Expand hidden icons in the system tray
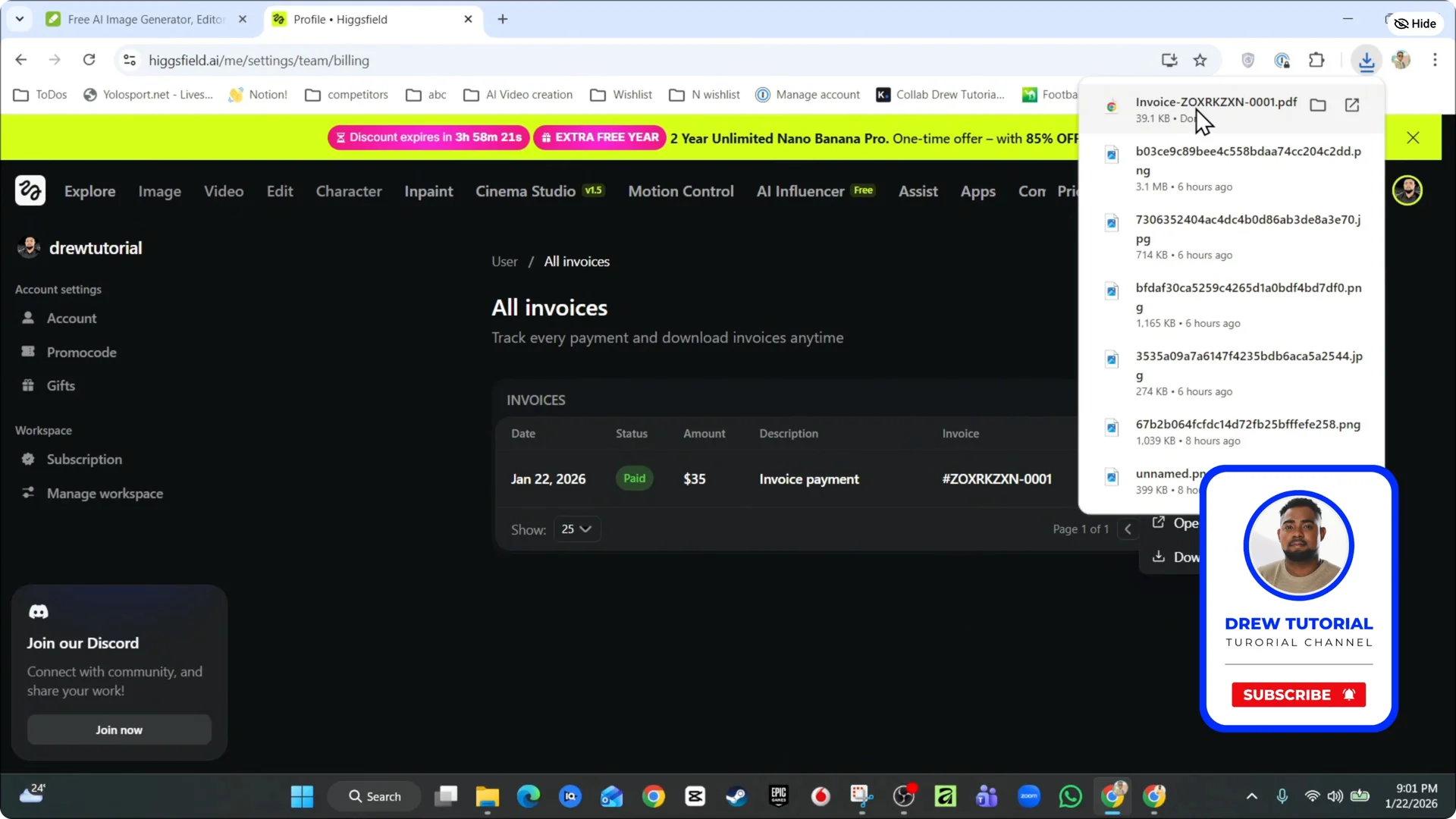 (x=1252, y=796)
